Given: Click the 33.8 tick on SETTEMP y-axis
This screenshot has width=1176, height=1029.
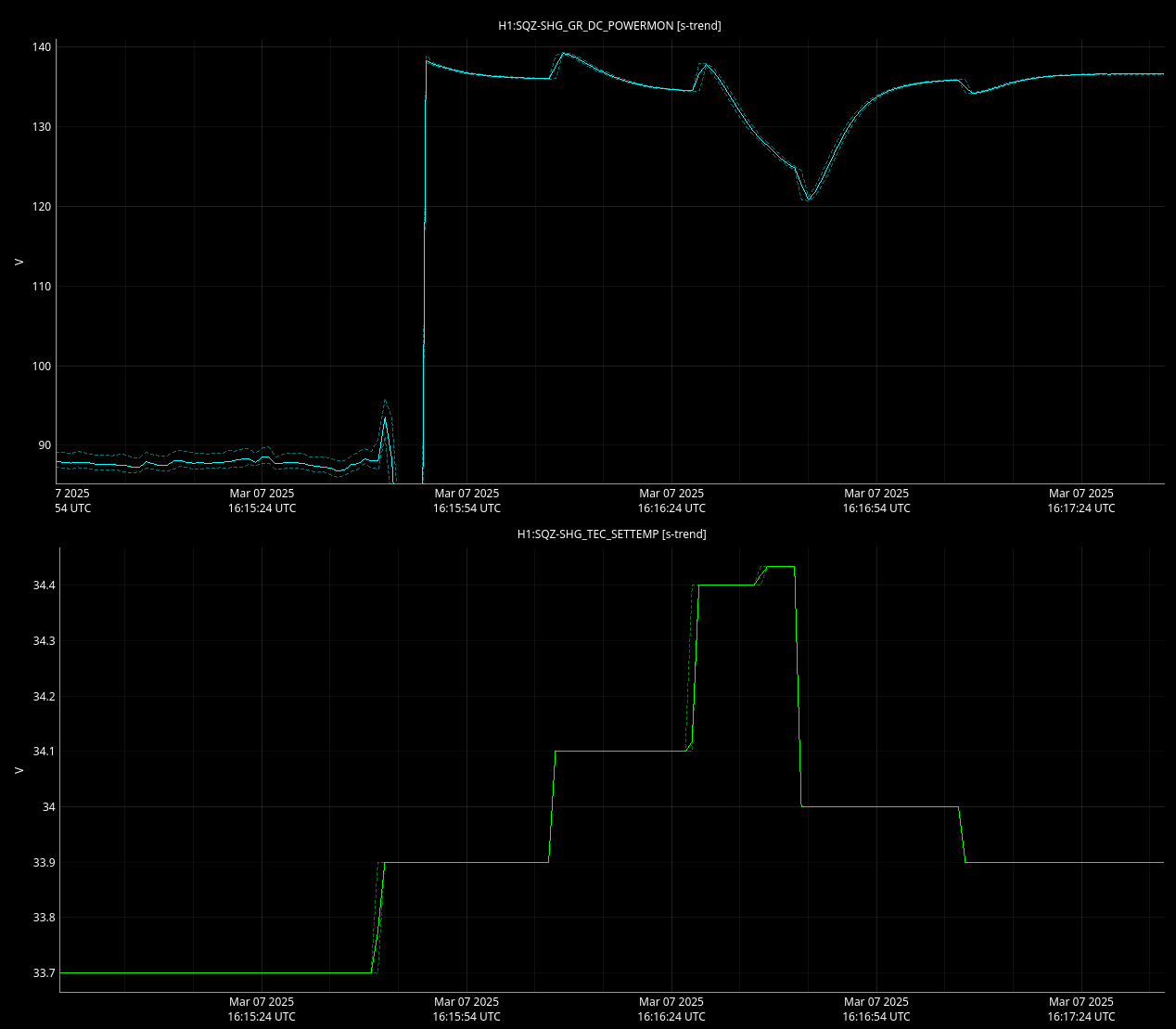Looking at the screenshot, I should point(44,918).
